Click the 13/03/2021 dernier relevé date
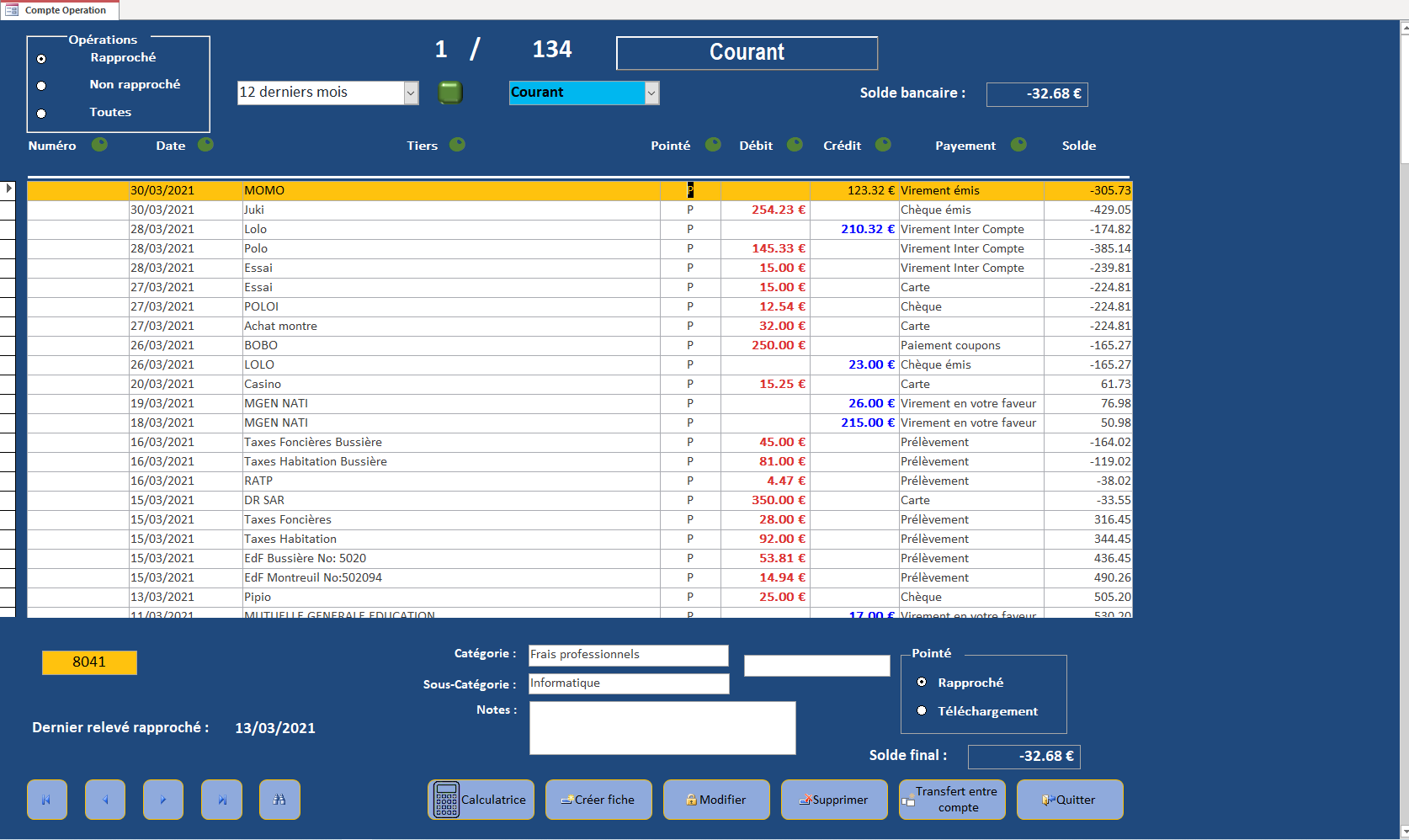This screenshot has width=1409, height=840. pos(275,728)
